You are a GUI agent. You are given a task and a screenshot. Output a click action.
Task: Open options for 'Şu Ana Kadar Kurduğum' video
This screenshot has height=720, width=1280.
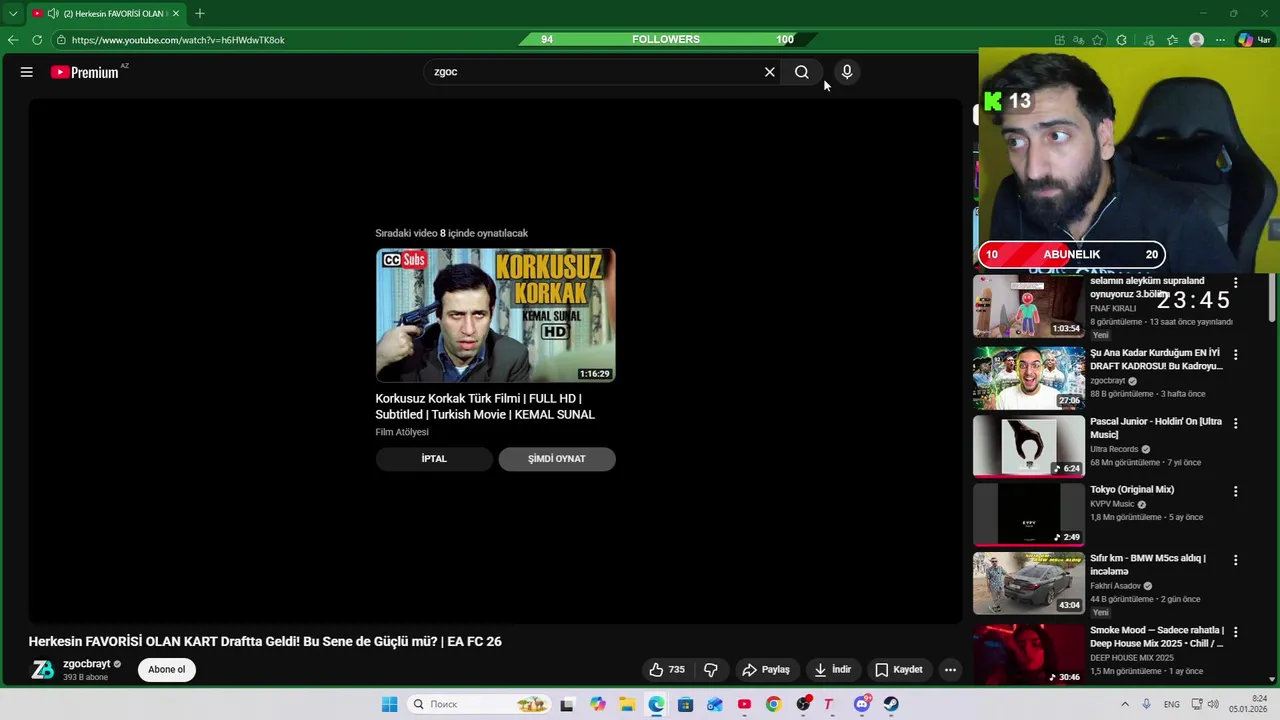pos(1235,355)
